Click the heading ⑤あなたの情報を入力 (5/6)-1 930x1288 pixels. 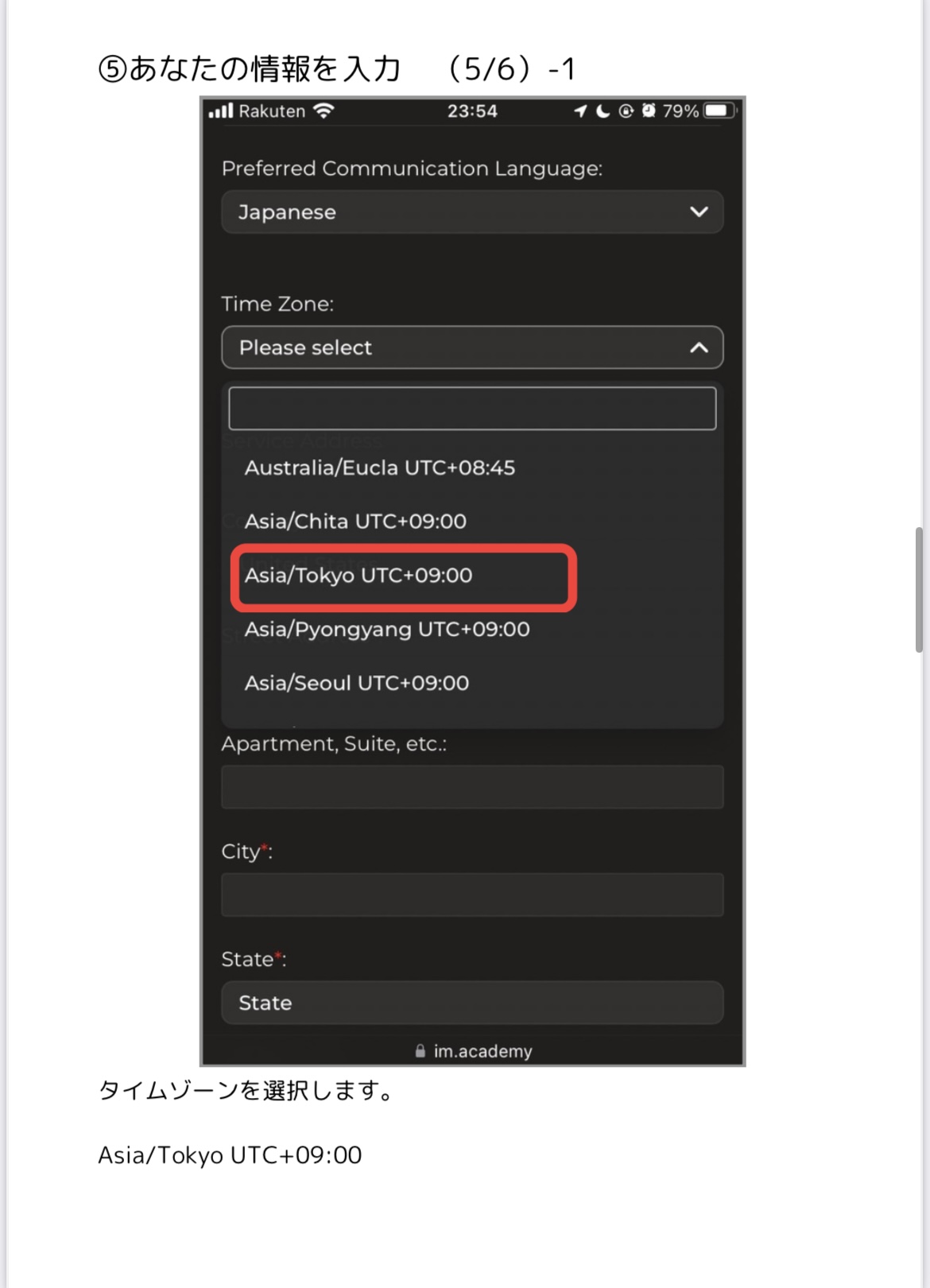(x=336, y=69)
